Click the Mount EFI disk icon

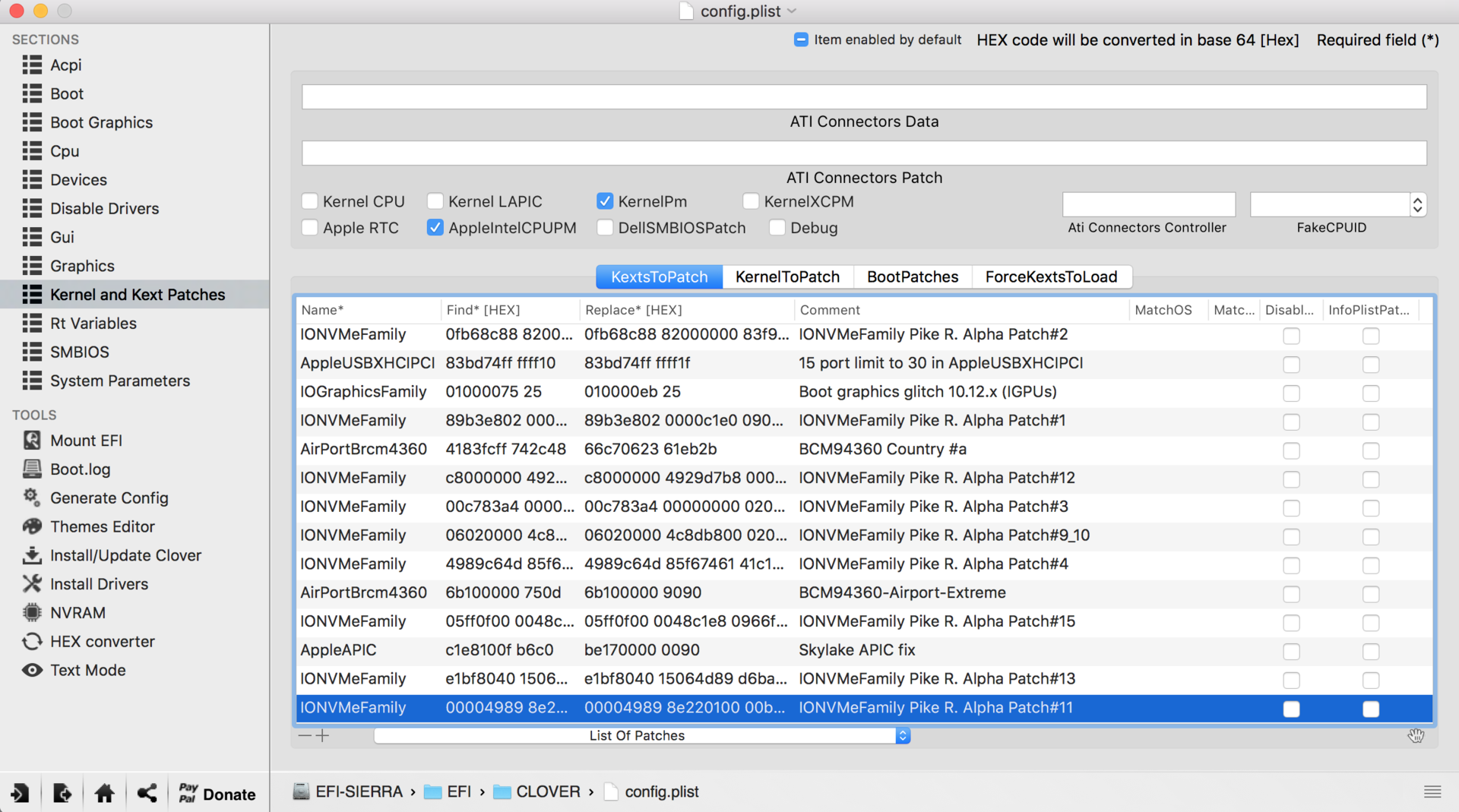click(x=32, y=441)
